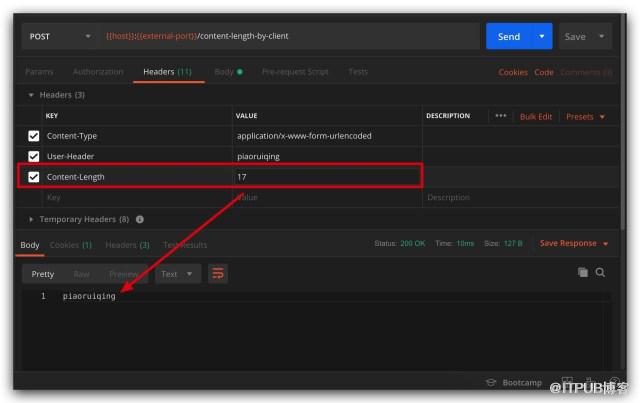Select the response Body tab

[30, 245]
